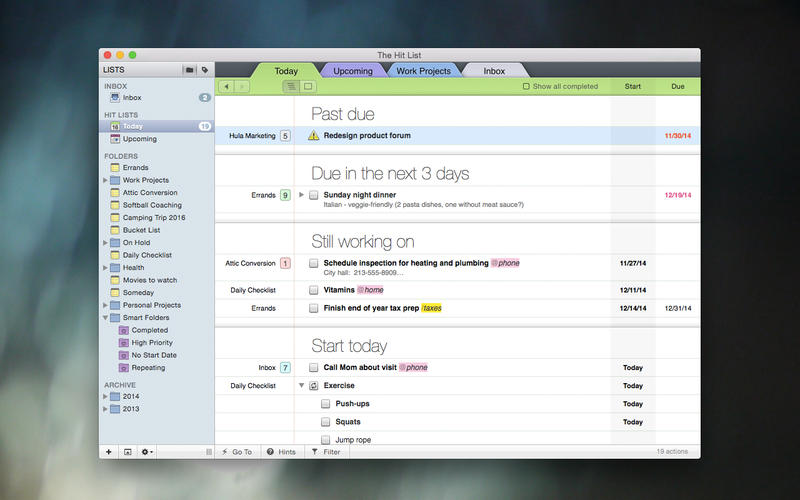Check off Schedule inspection for heating task

(314, 263)
